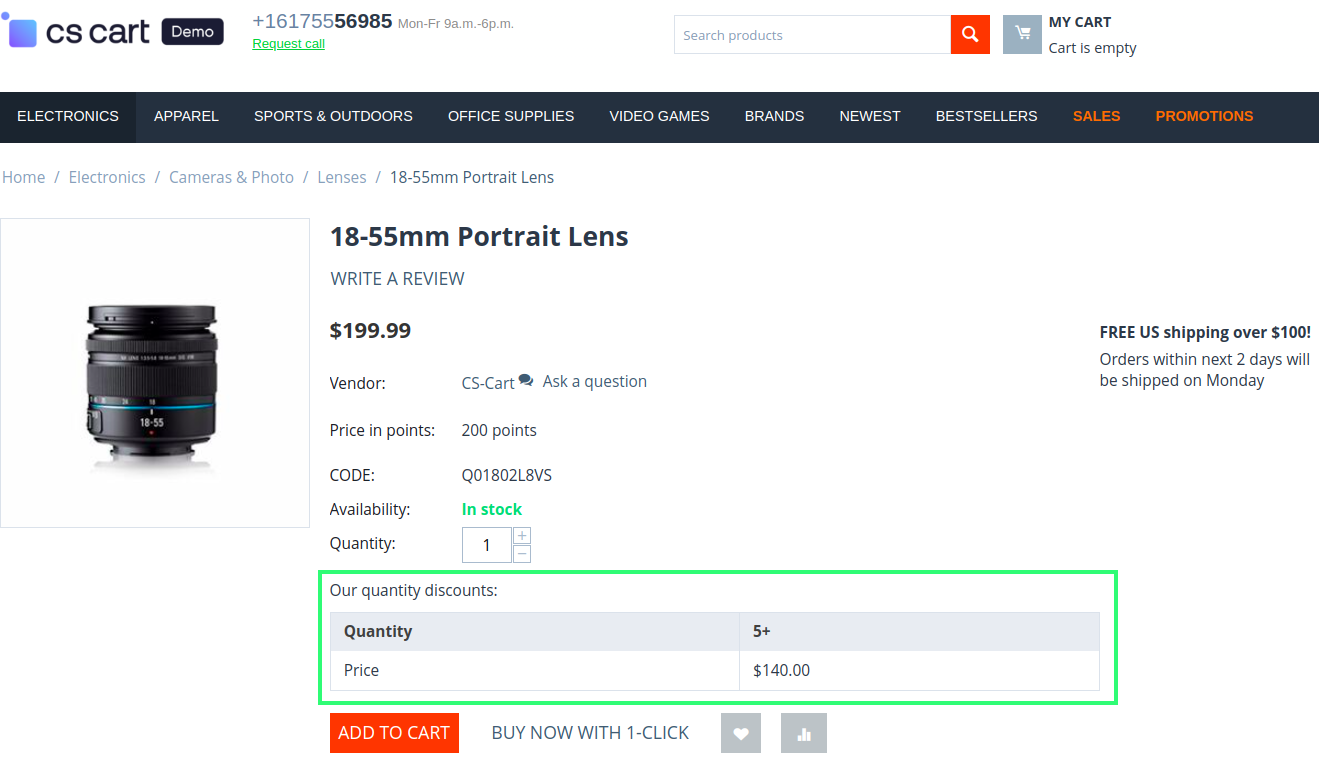The height and width of the screenshot is (782, 1319).
Task: Open the Promotions menu item
Action: pyautogui.click(x=1204, y=116)
